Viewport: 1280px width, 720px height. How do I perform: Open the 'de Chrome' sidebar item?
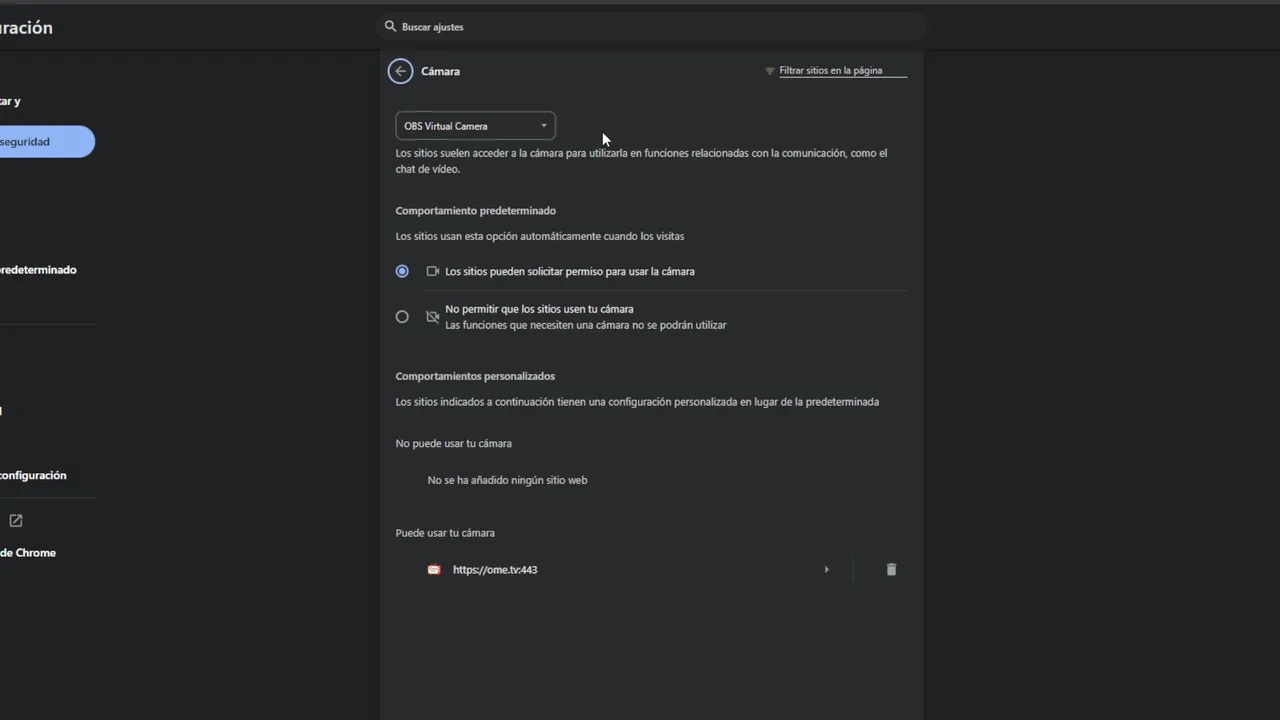pos(28,553)
